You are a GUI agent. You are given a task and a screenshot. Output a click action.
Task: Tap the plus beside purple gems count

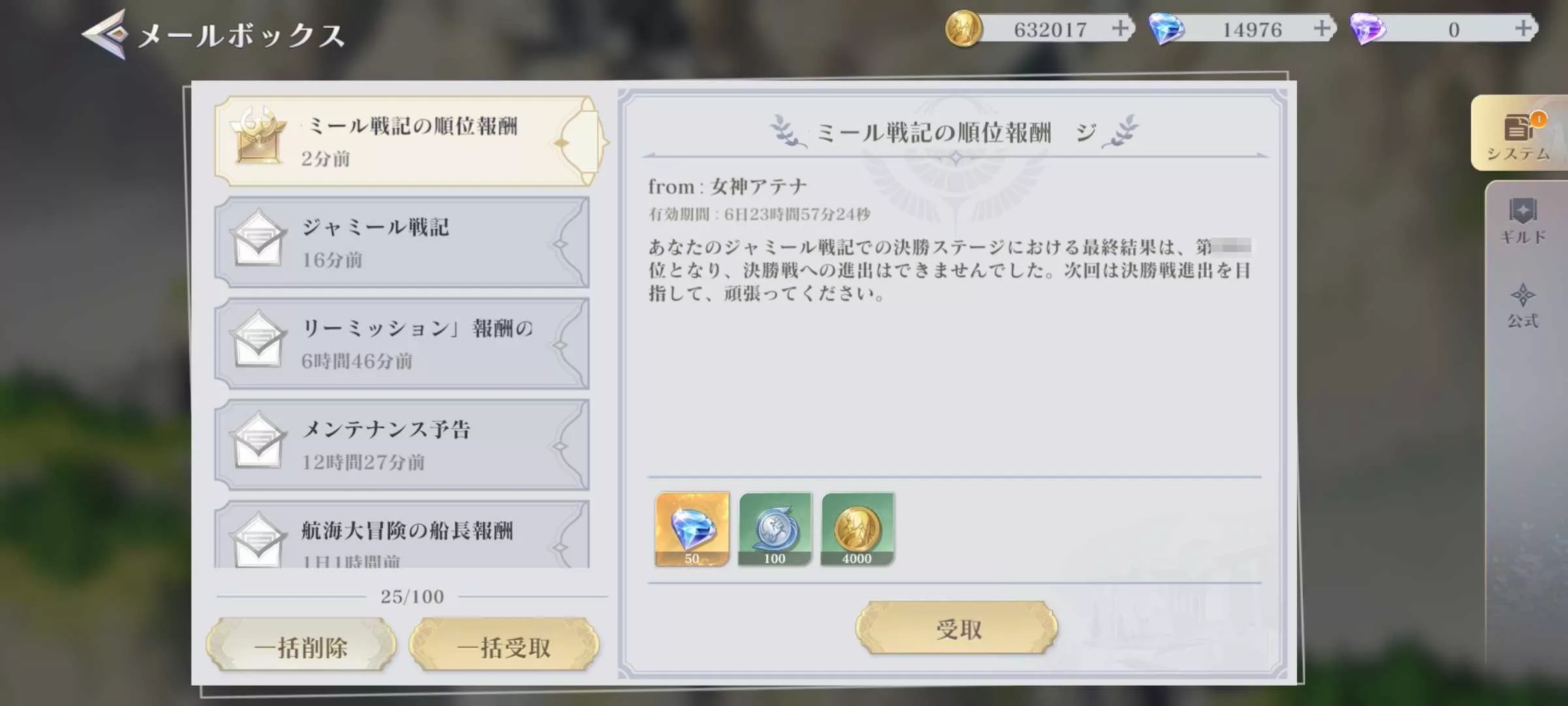(1524, 29)
